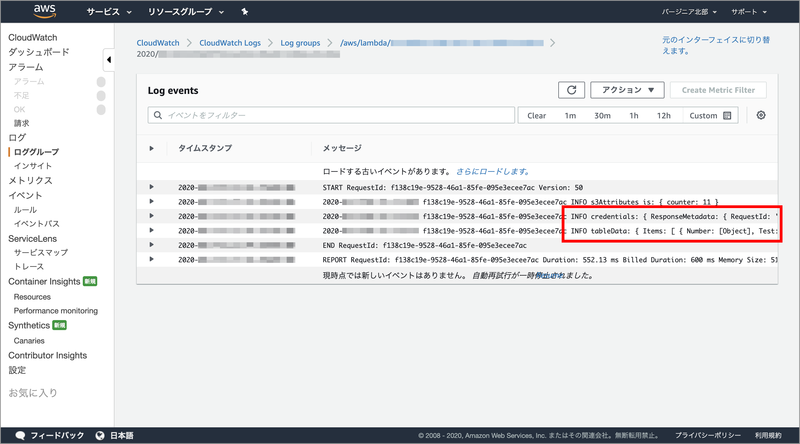The height and width of the screenshot is (444, 800).
Task: Select the 1h time range
Action: tap(634, 115)
